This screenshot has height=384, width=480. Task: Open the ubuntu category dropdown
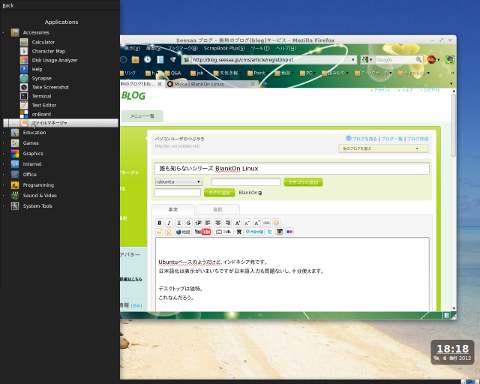(x=179, y=182)
